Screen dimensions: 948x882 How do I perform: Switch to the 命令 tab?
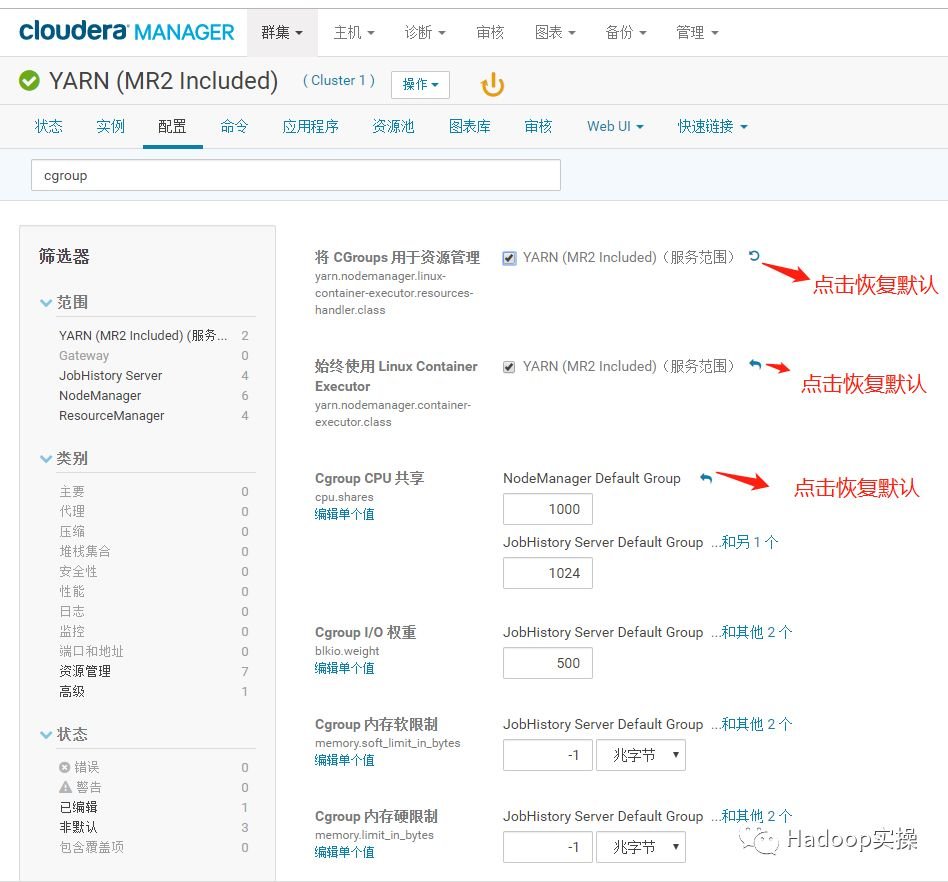(235, 126)
